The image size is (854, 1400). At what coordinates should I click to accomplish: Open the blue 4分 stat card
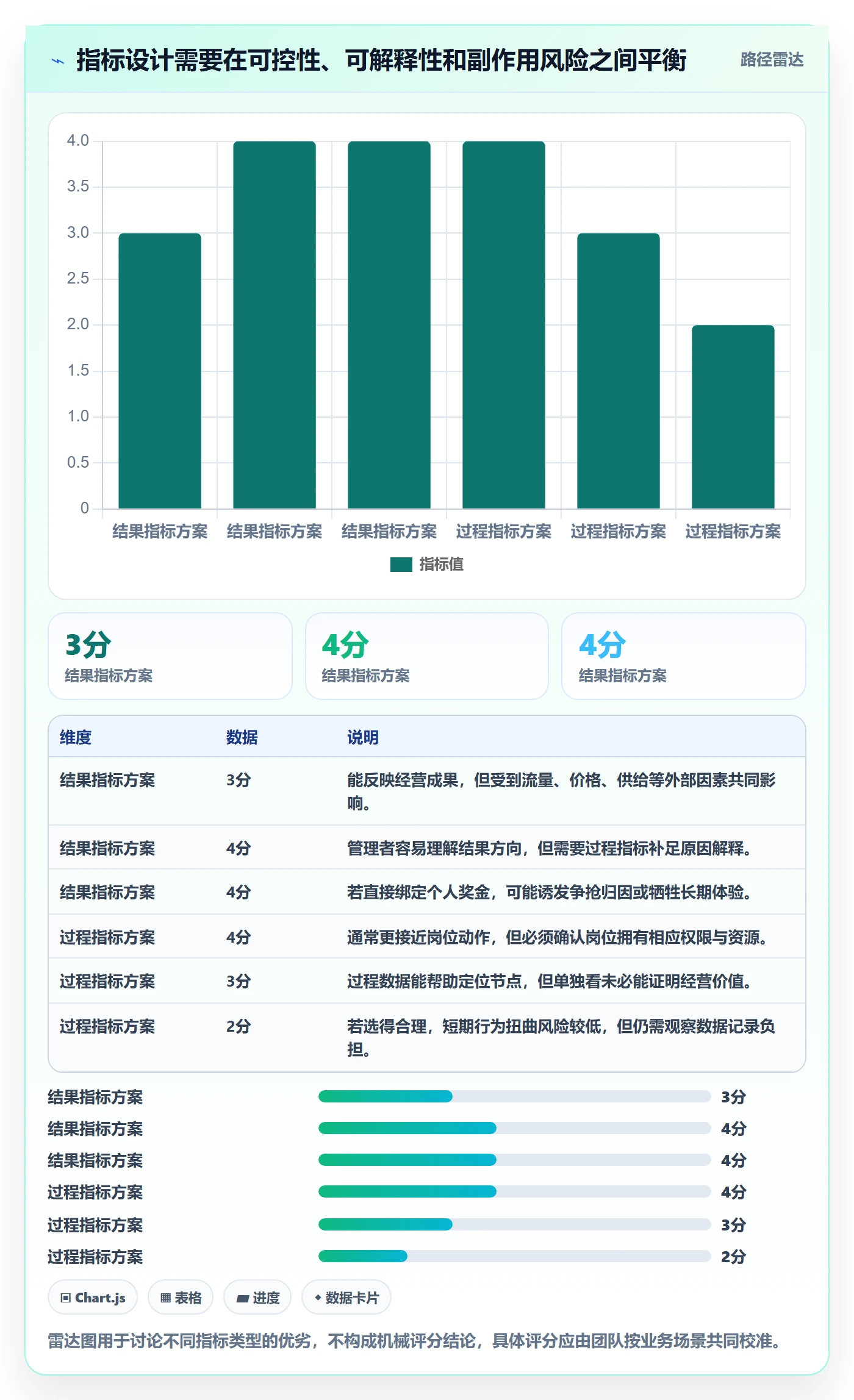(x=684, y=656)
